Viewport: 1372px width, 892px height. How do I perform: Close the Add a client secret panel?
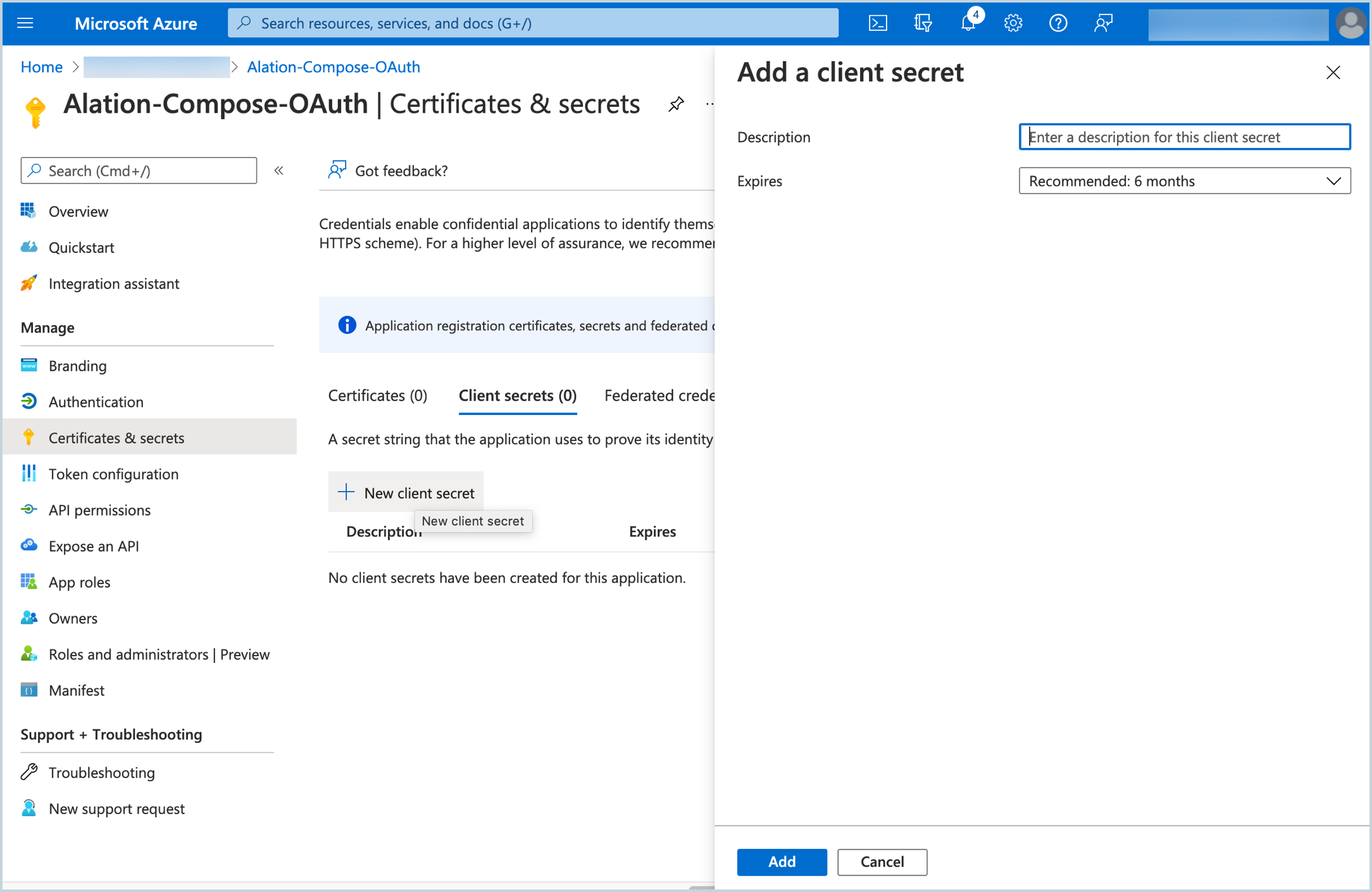point(1333,73)
